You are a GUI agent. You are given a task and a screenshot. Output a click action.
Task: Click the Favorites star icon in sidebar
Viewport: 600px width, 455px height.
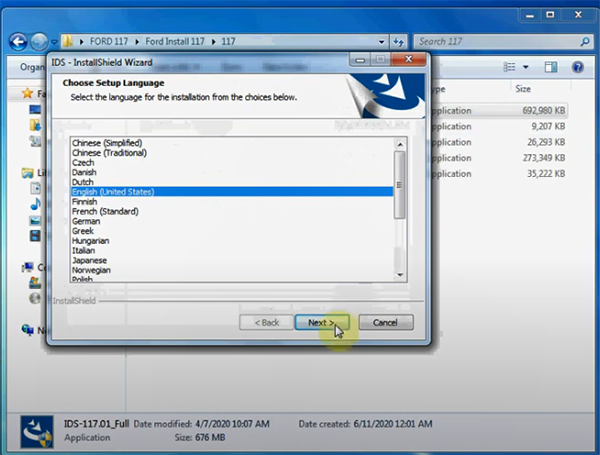click(27, 93)
